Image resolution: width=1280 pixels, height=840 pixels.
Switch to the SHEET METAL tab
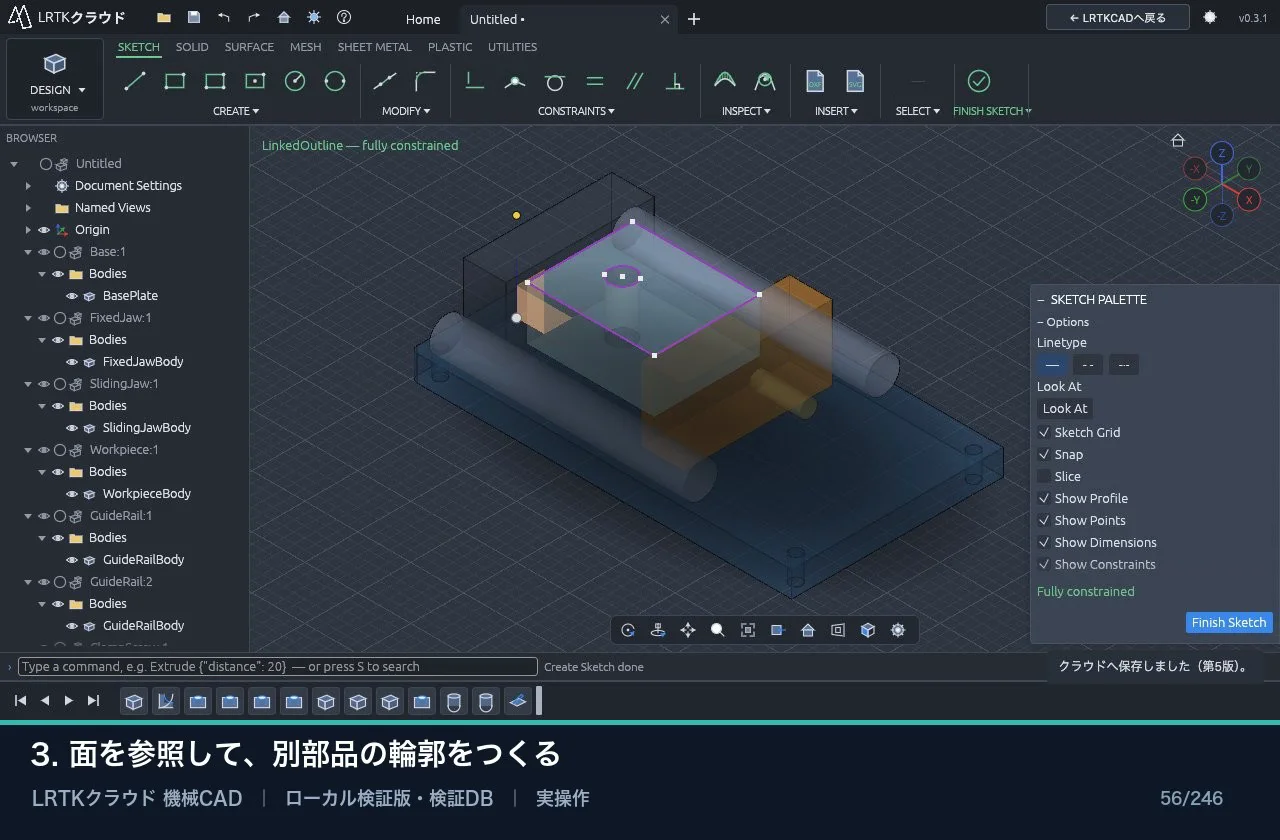(374, 47)
